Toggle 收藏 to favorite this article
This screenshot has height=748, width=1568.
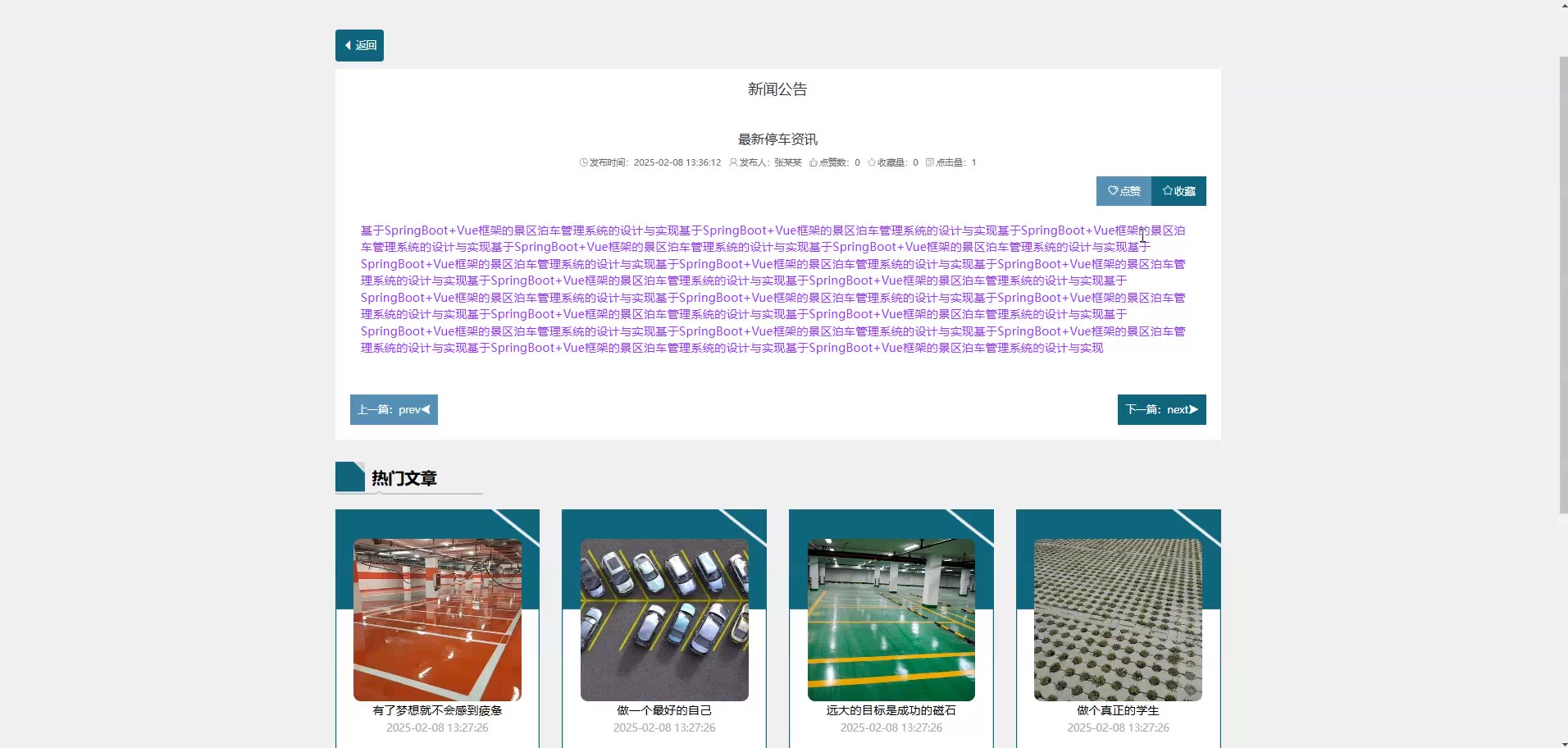point(1178,191)
